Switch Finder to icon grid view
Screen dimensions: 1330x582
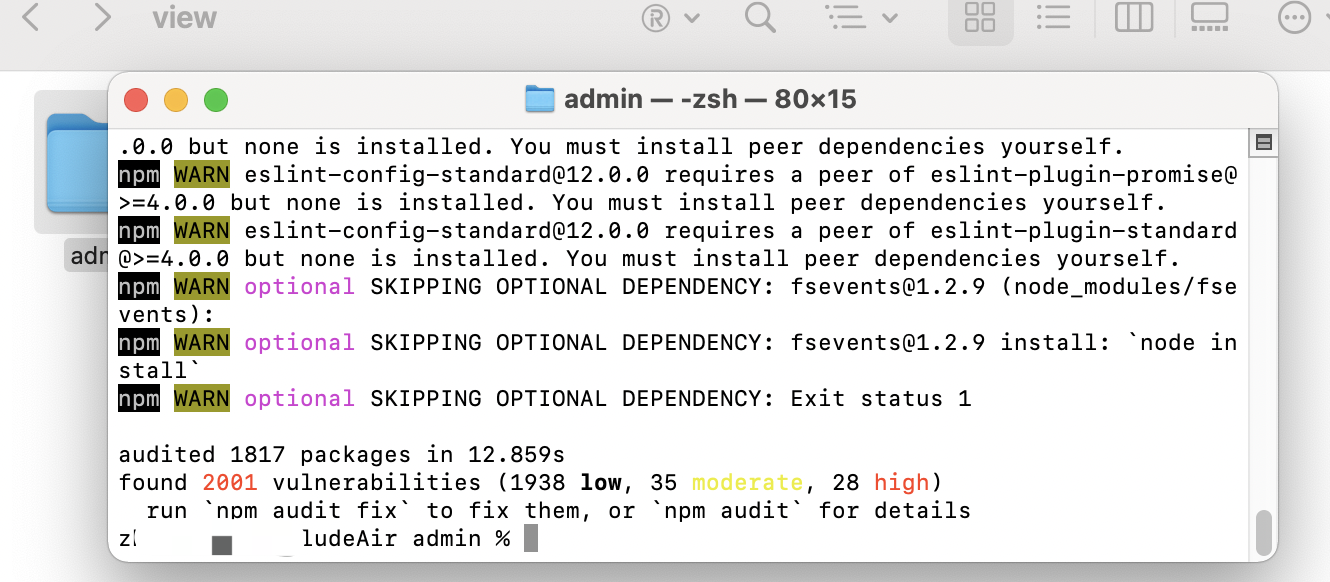[x=980, y=17]
